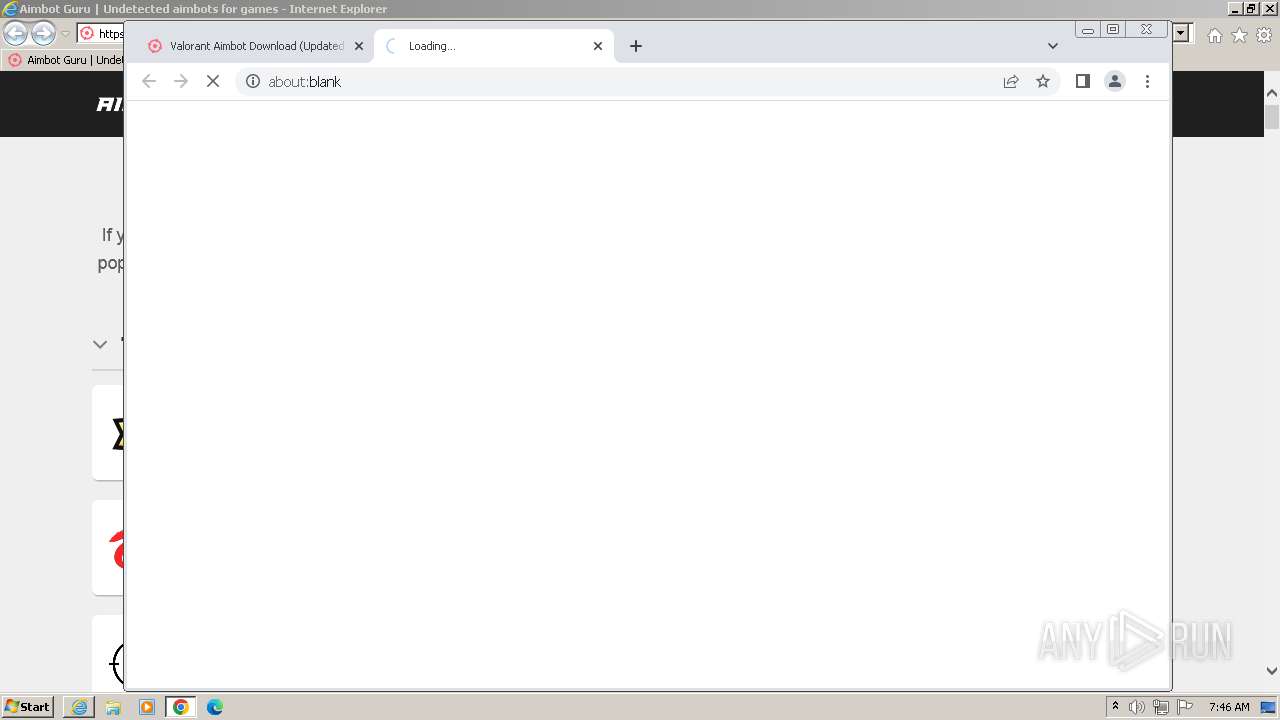Toggle Chrome side panel
The height and width of the screenshot is (720, 1280).
1082,81
